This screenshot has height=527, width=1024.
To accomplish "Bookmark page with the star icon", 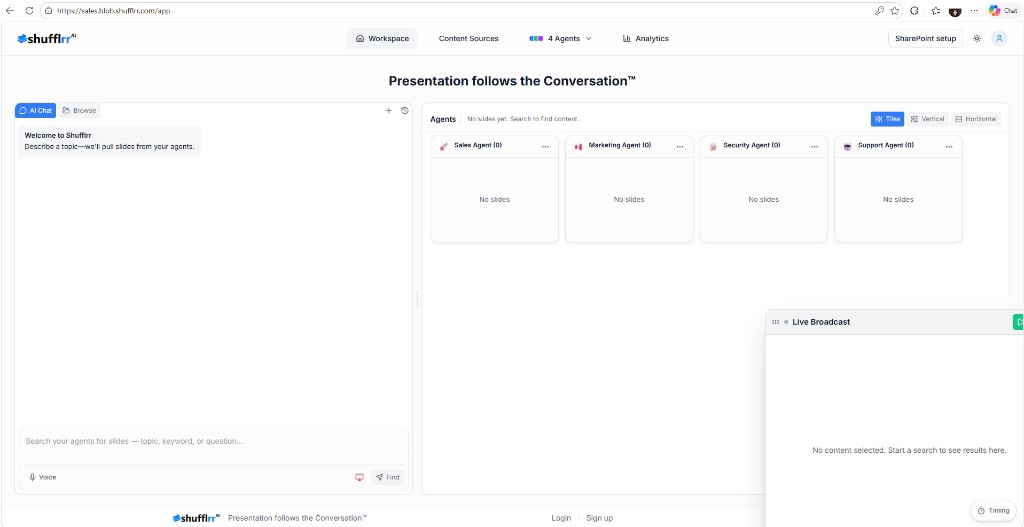I will pos(895,11).
